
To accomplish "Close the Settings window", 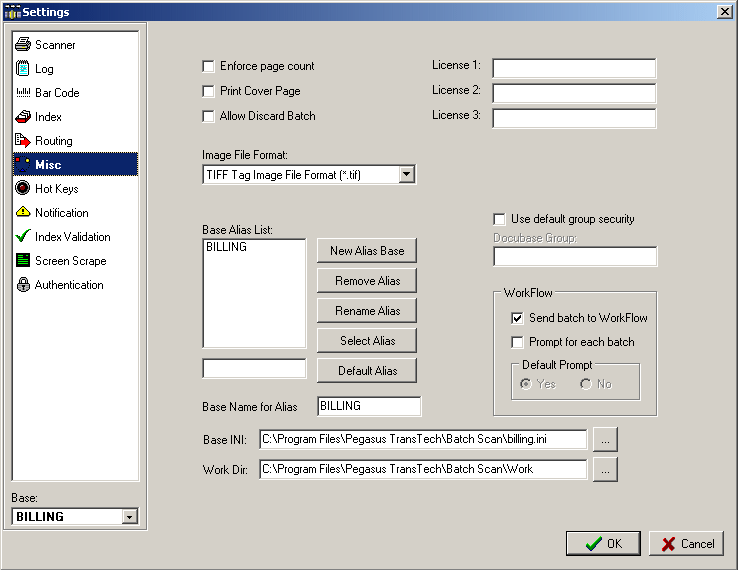I will coord(724,12).
